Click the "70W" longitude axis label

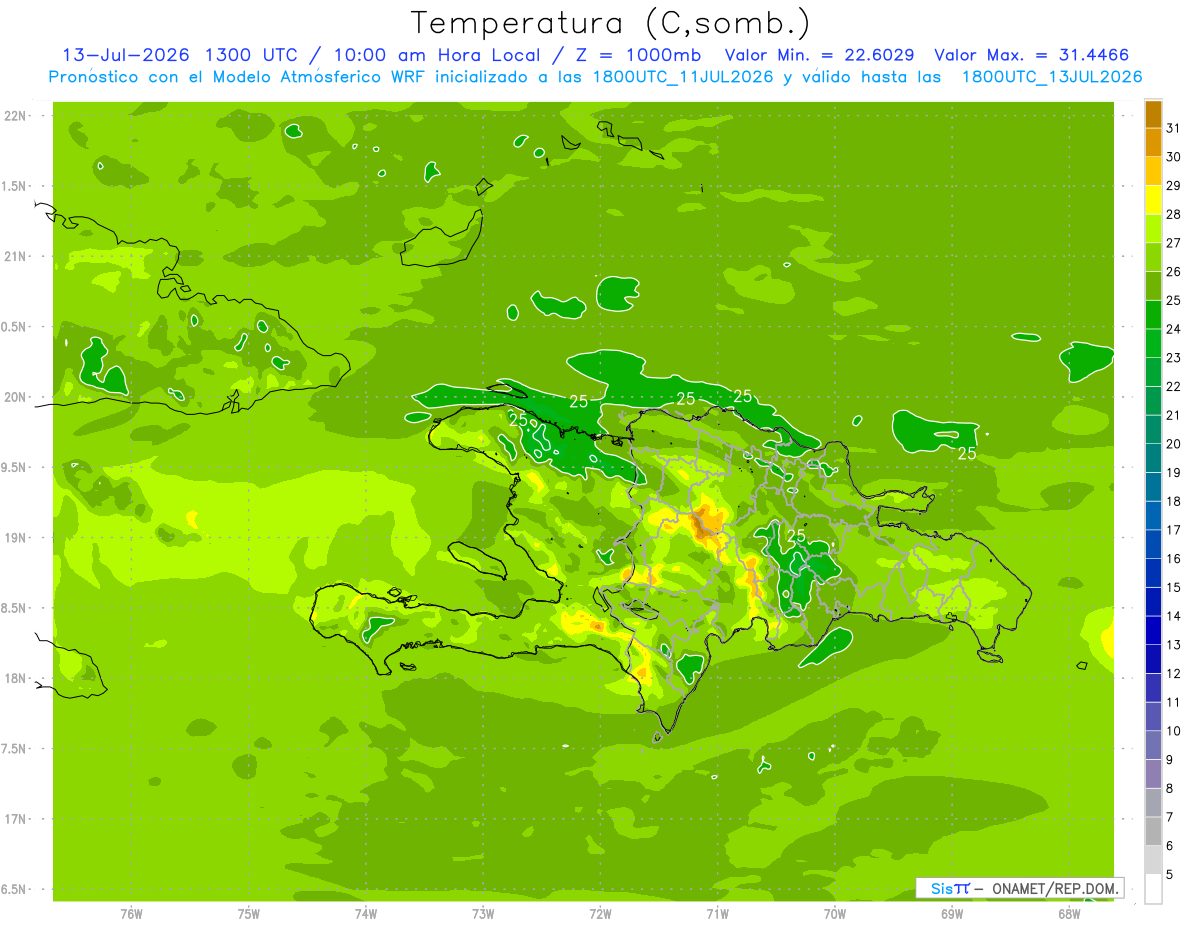(x=834, y=914)
